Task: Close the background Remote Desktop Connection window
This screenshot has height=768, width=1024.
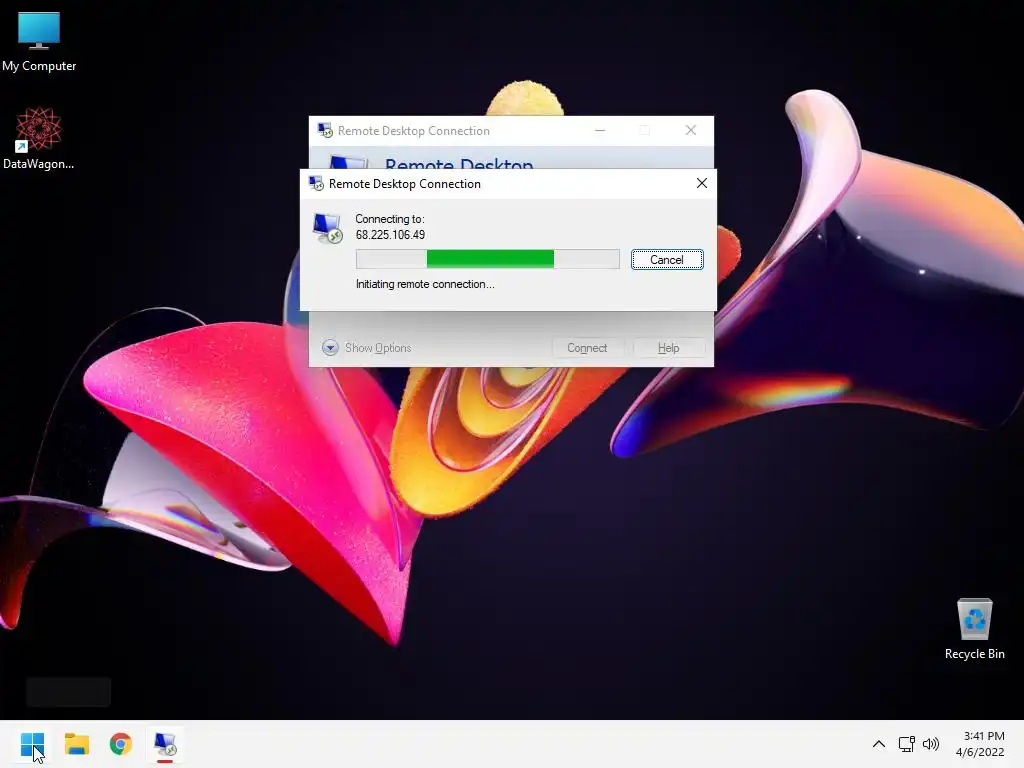Action: click(690, 131)
